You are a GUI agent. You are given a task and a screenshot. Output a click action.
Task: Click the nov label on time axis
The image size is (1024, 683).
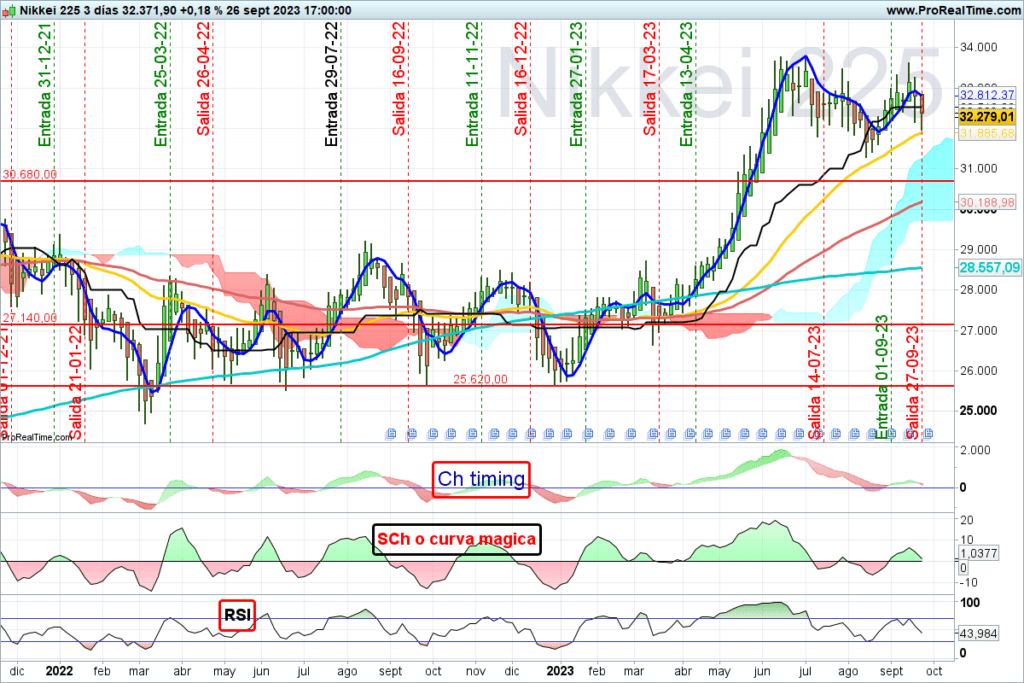pos(475,671)
